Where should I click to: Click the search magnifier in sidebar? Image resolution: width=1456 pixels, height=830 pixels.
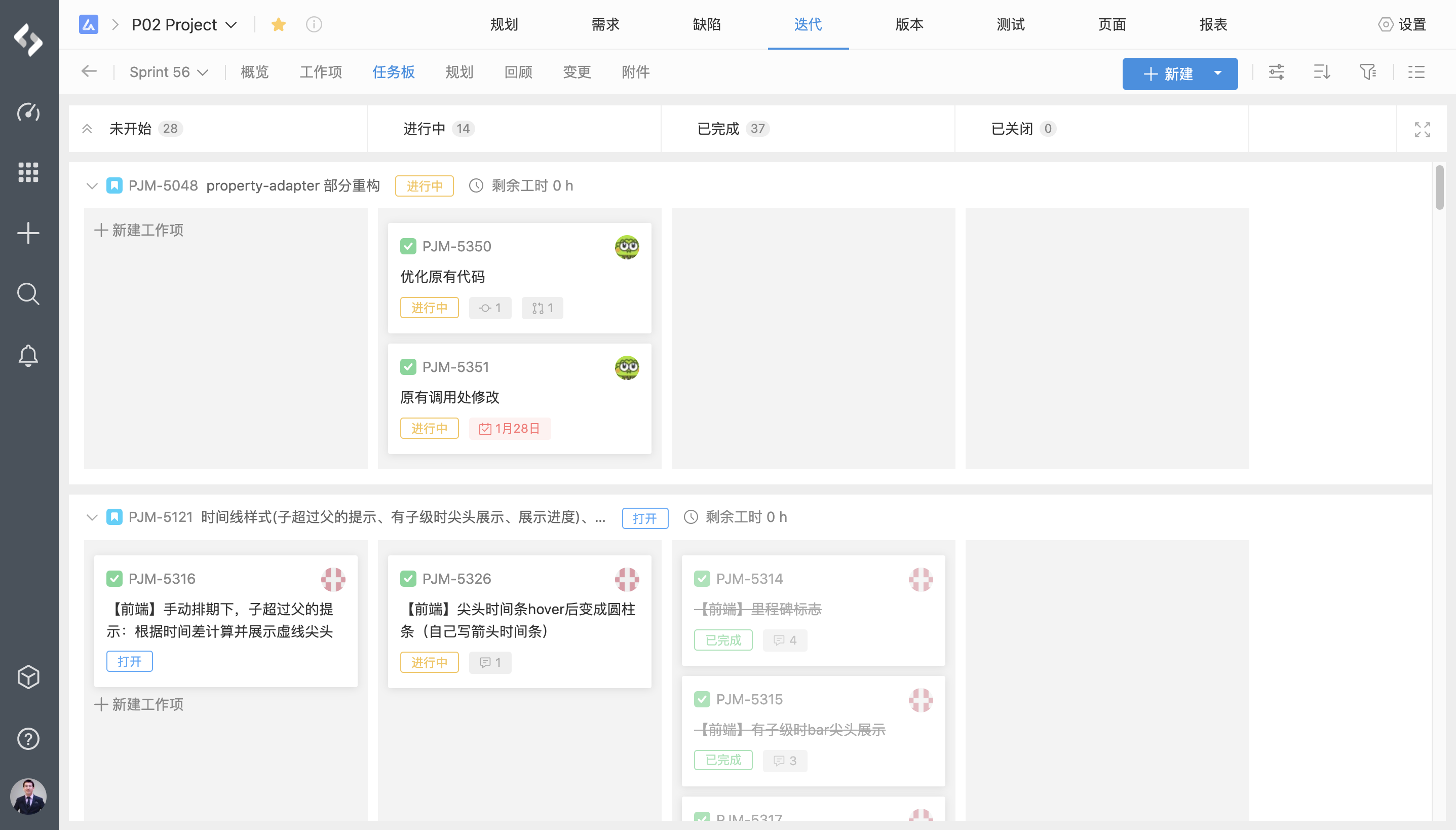coord(28,294)
